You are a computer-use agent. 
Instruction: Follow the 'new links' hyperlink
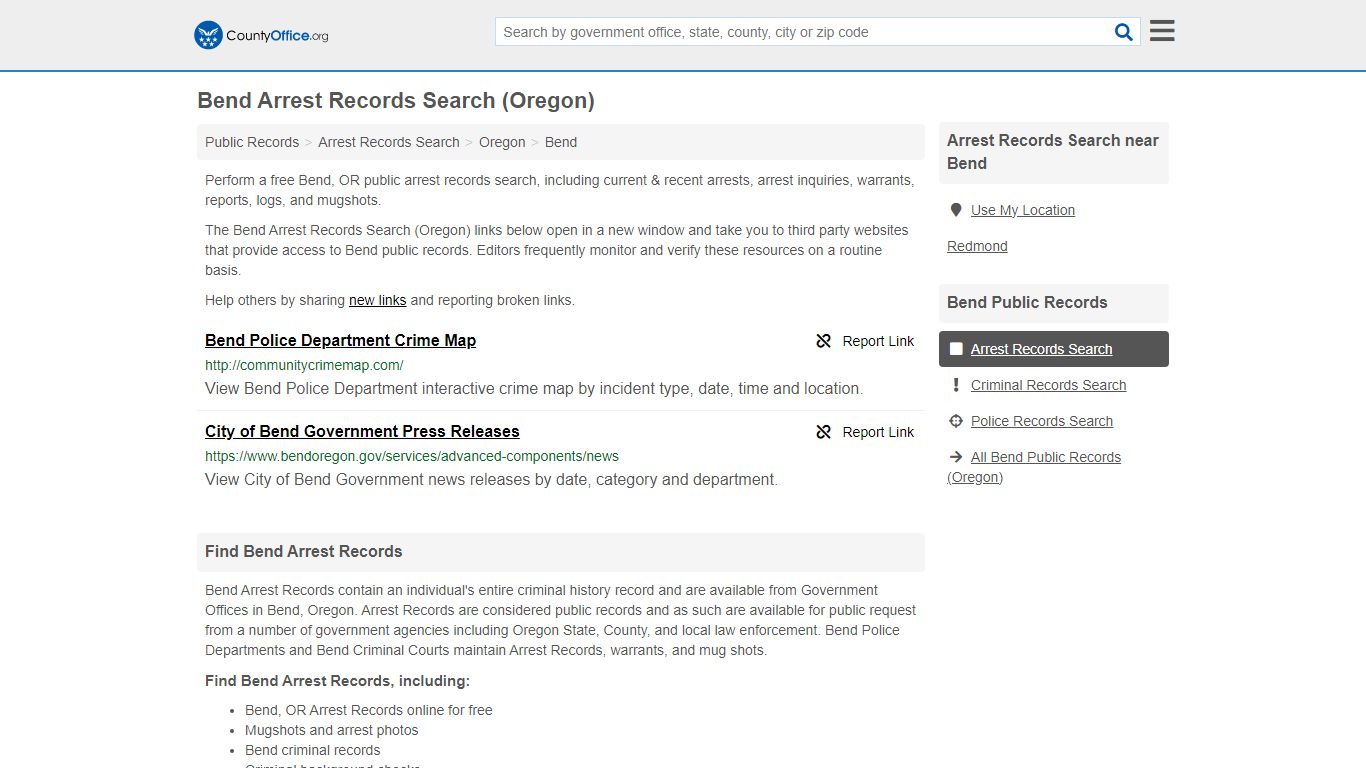(378, 300)
